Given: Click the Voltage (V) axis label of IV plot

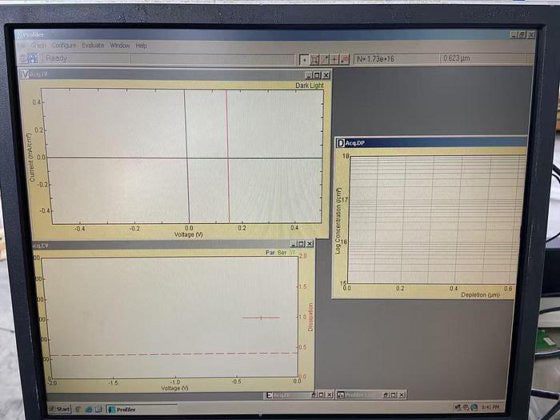Looking at the screenshot, I should (189, 235).
